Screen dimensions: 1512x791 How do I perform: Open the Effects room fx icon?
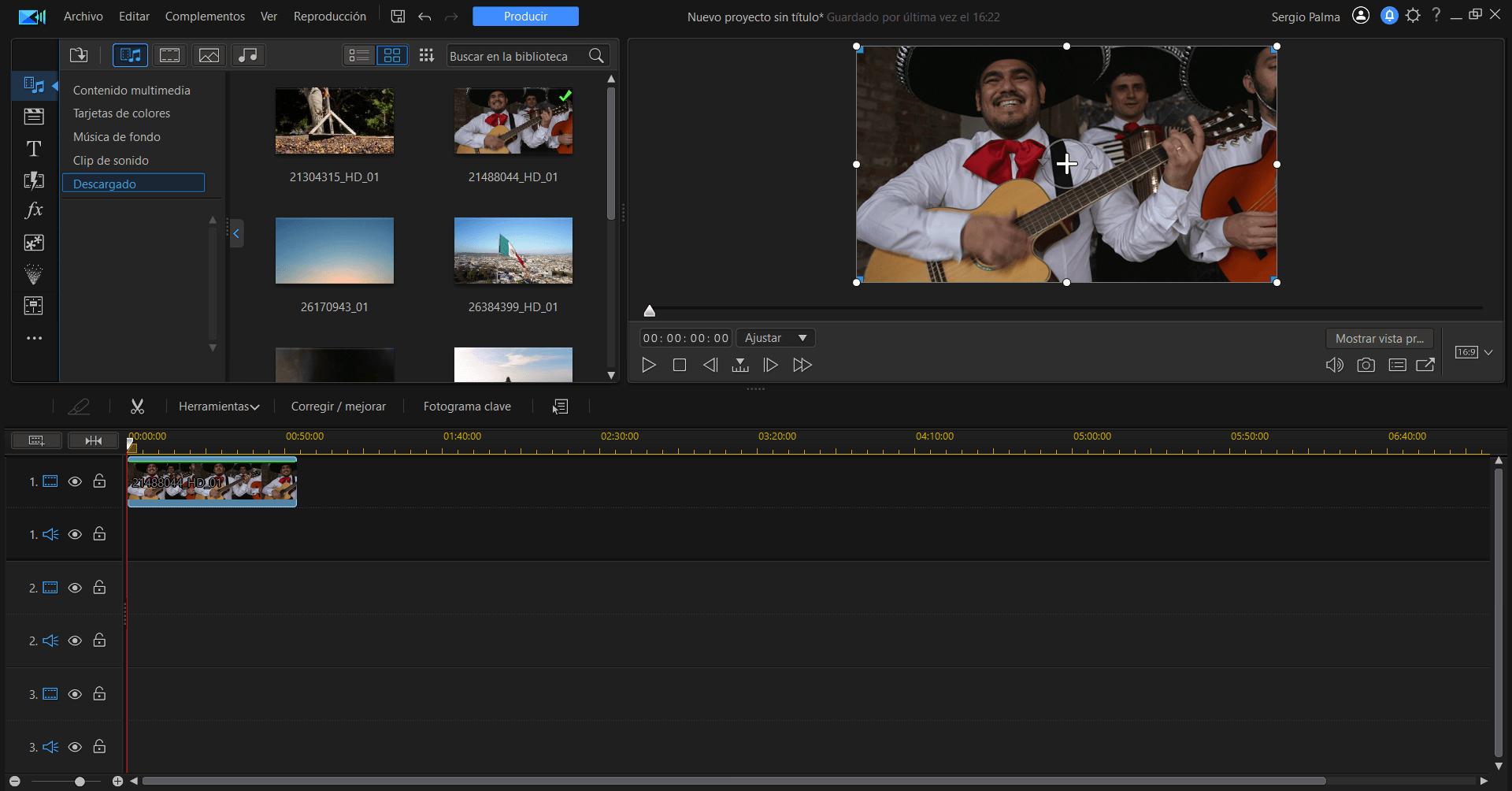pyautogui.click(x=34, y=210)
